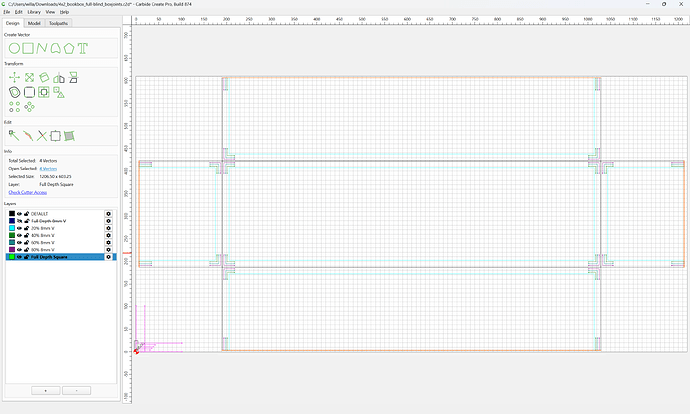
Task: Select the Rectangle vector tool
Action: coord(28,48)
